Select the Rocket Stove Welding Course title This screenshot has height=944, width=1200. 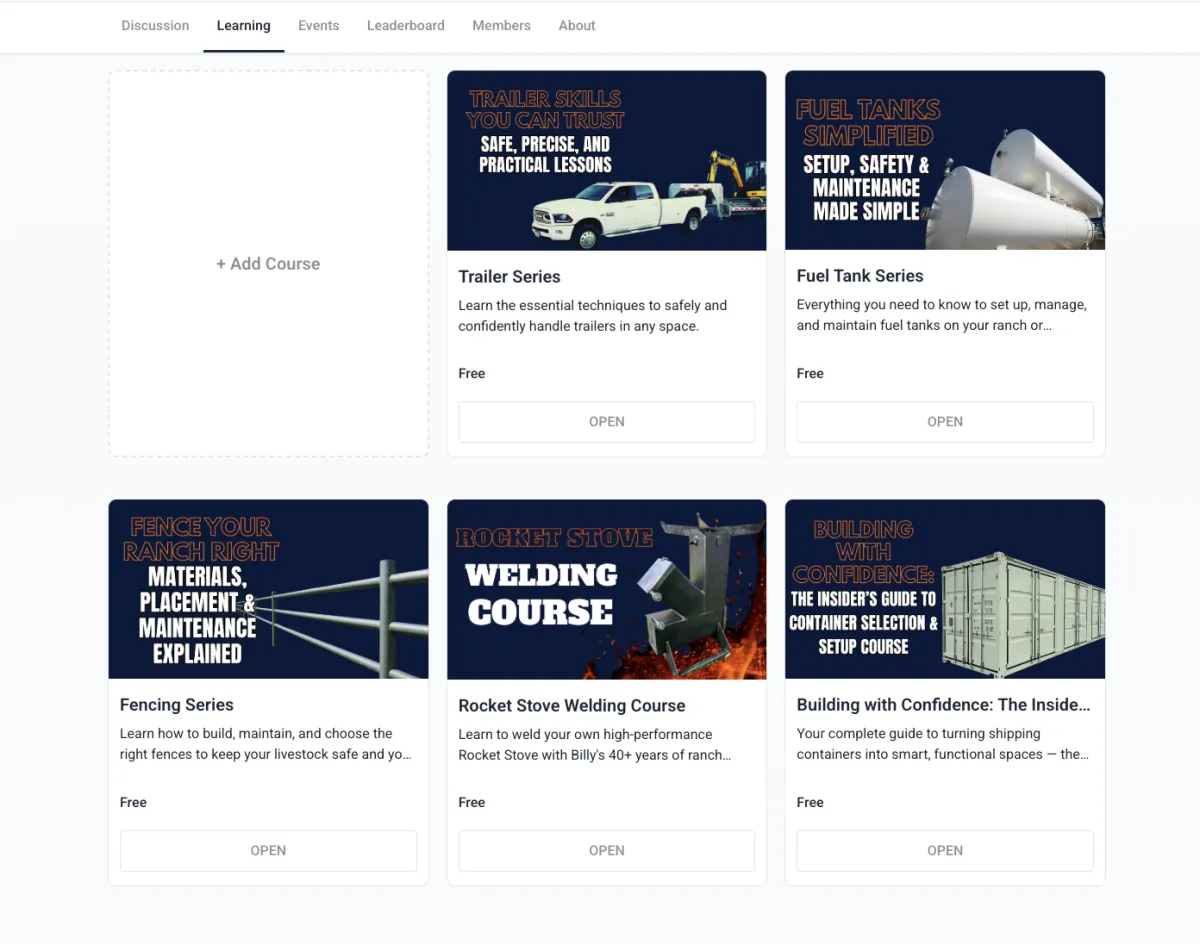(572, 706)
